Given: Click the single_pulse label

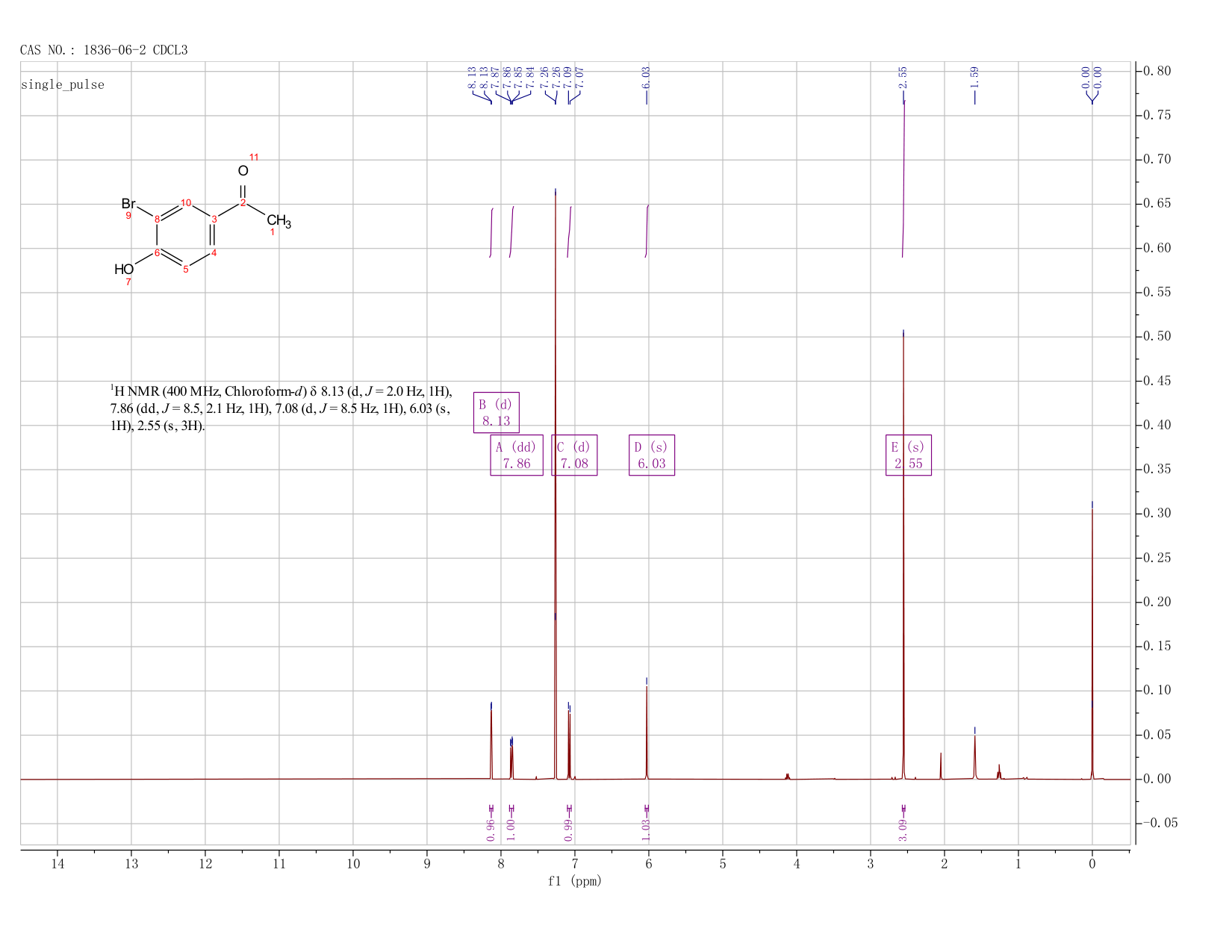Looking at the screenshot, I should [63, 84].
